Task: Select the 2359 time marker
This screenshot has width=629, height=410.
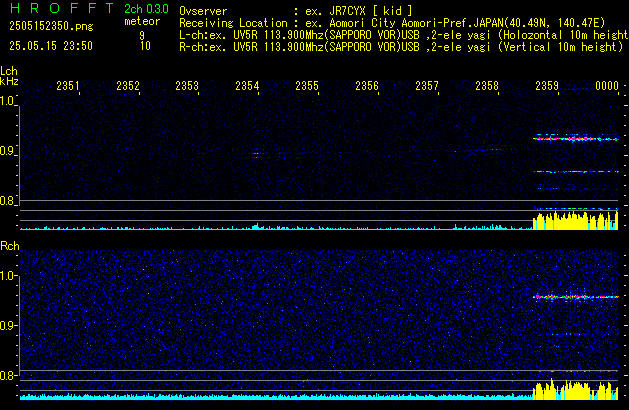Action: (x=547, y=85)
